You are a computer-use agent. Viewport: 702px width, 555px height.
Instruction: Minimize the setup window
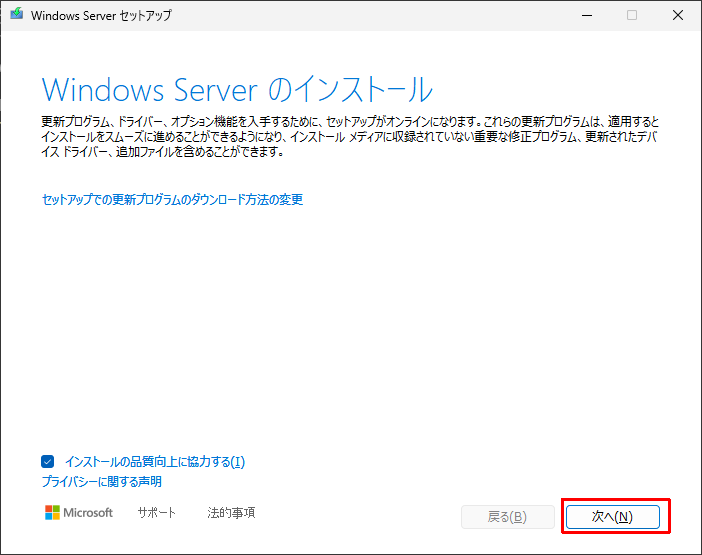(587, 15)
